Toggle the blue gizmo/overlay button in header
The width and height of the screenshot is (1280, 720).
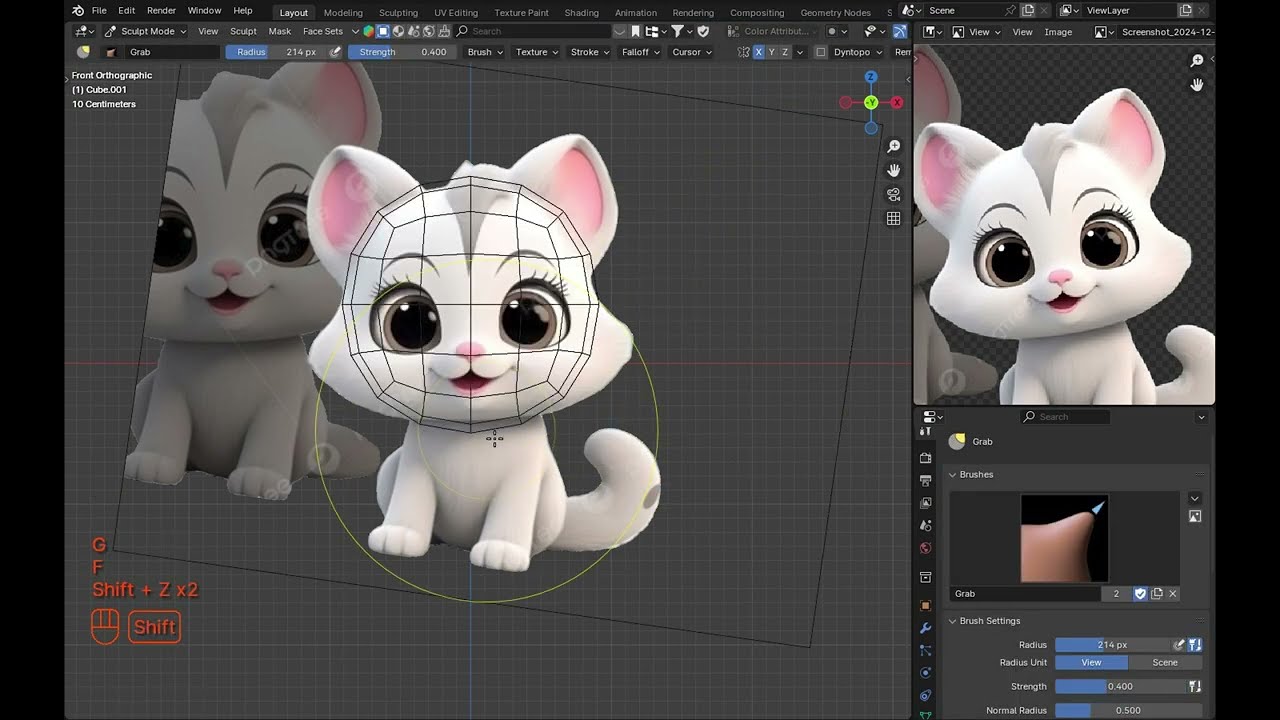899,31
